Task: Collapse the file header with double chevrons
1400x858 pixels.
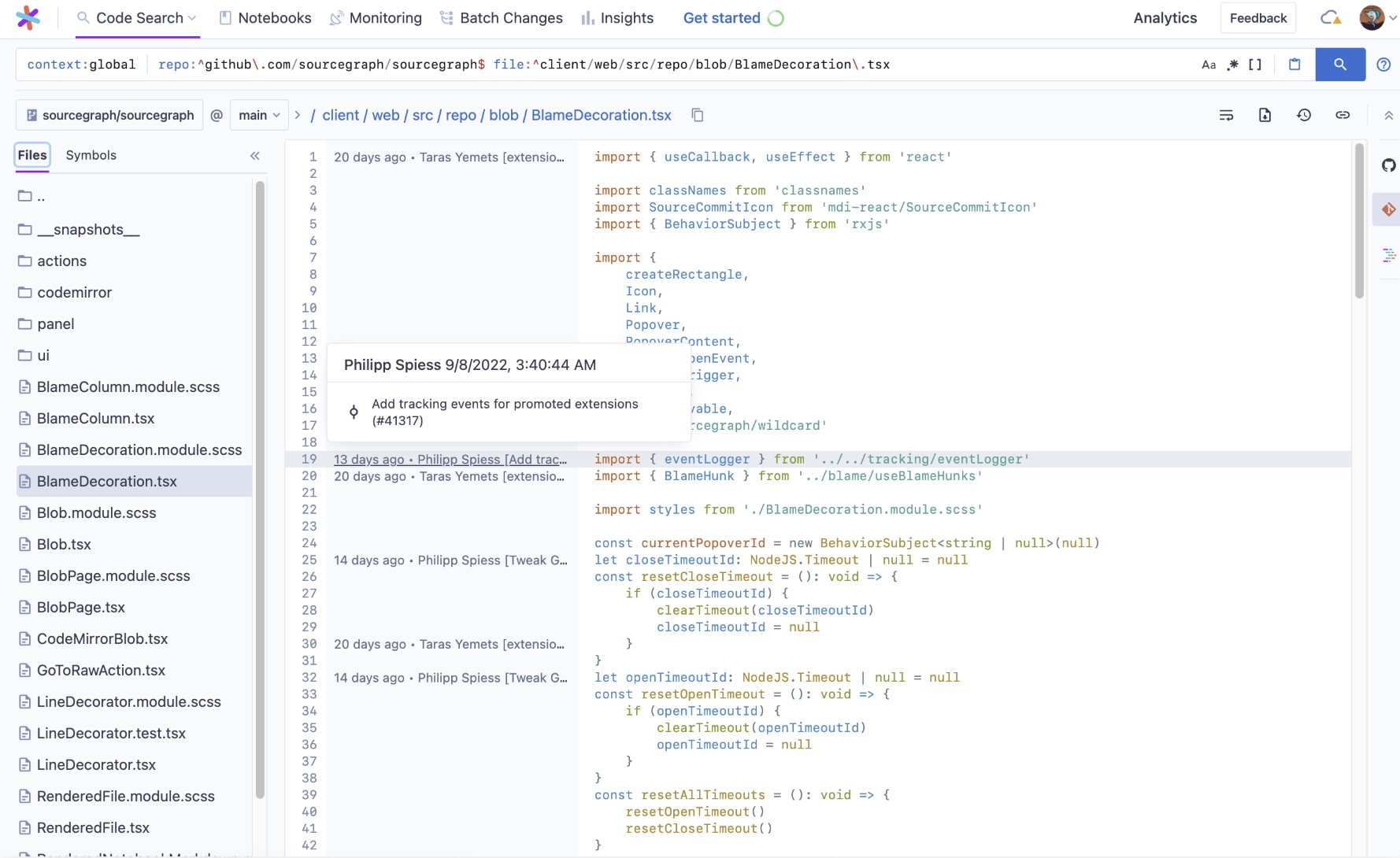Action: [1389, 115]
